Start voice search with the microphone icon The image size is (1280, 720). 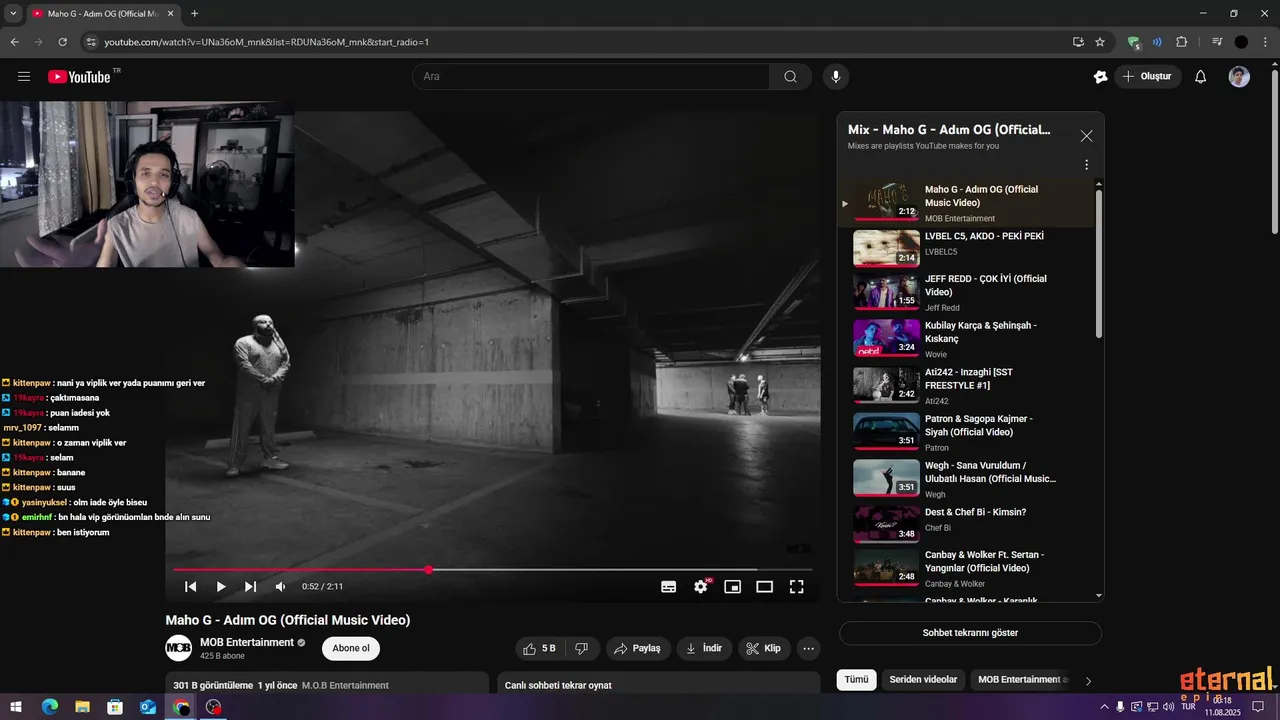(836, 77)
